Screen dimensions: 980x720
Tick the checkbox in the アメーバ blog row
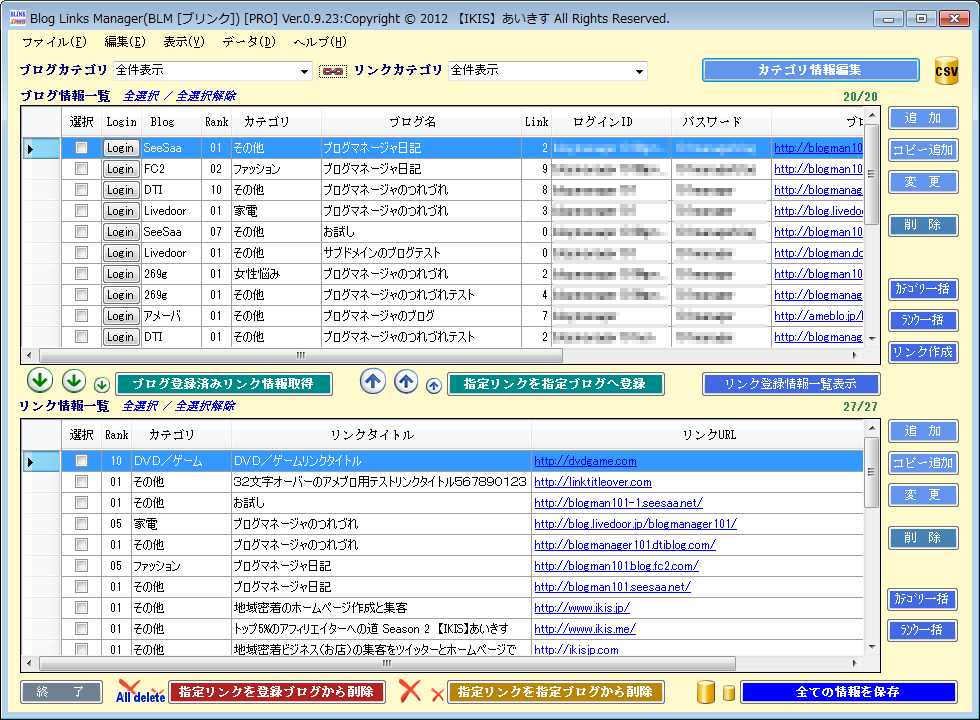81,316
